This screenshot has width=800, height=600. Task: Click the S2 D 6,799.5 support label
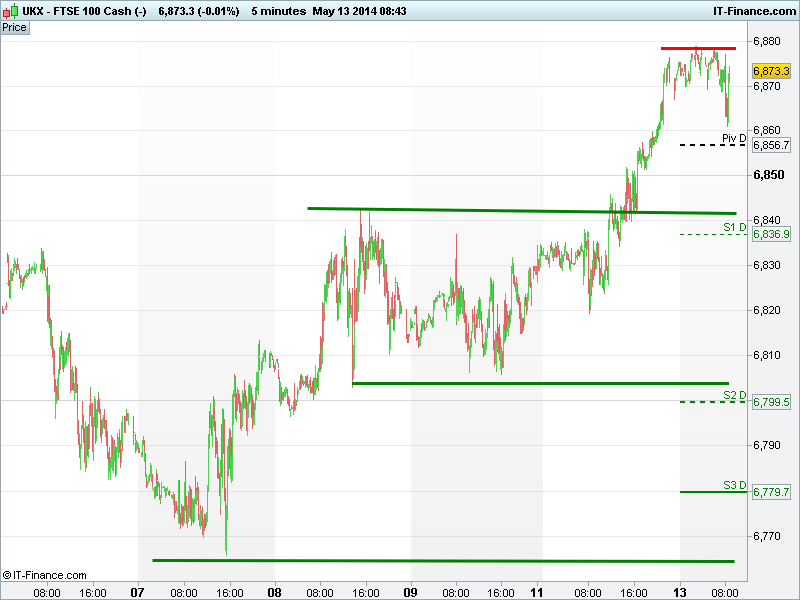[x=771, y=402]
